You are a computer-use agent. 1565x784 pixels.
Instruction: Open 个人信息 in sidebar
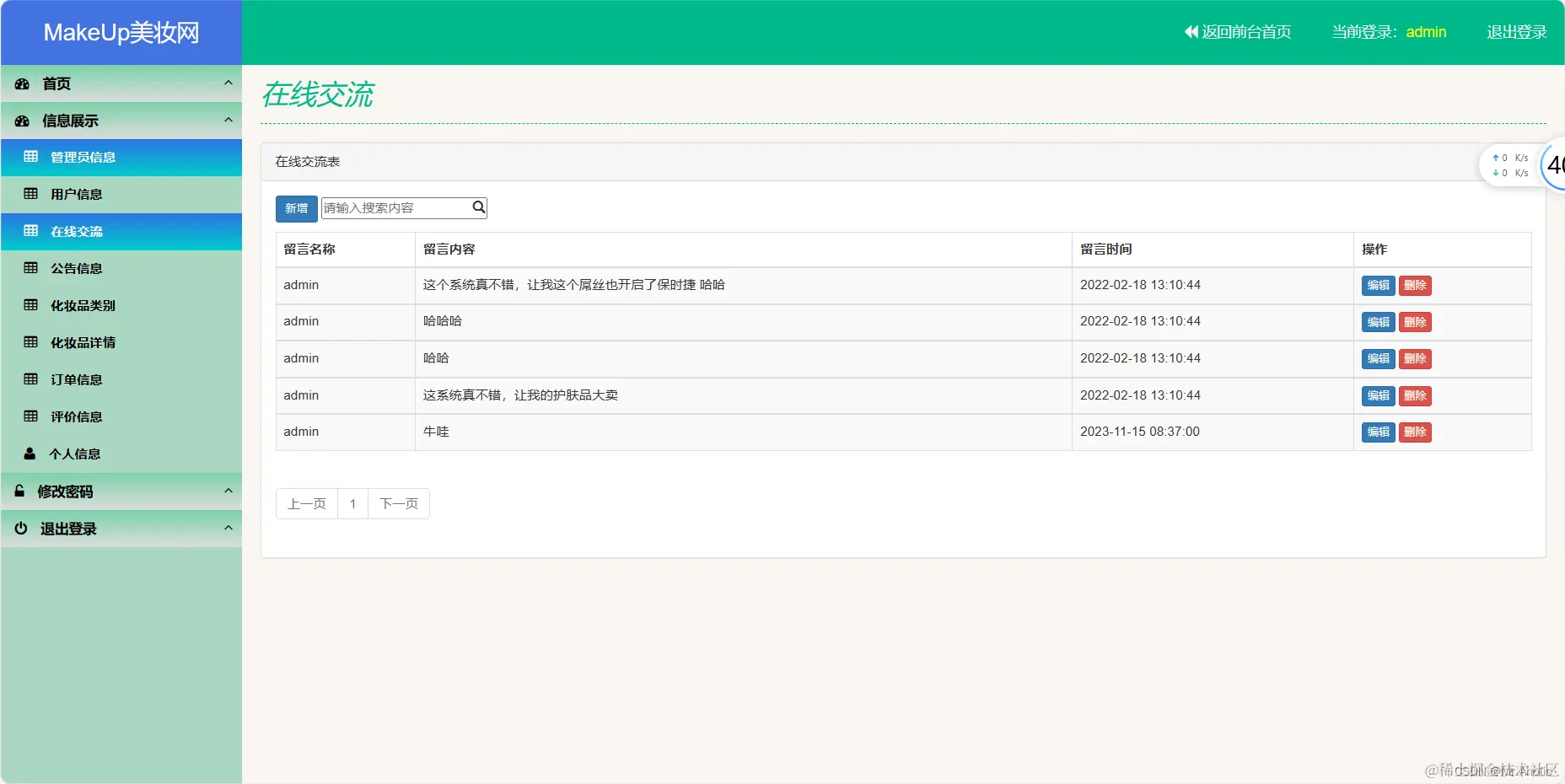[121, 454]
